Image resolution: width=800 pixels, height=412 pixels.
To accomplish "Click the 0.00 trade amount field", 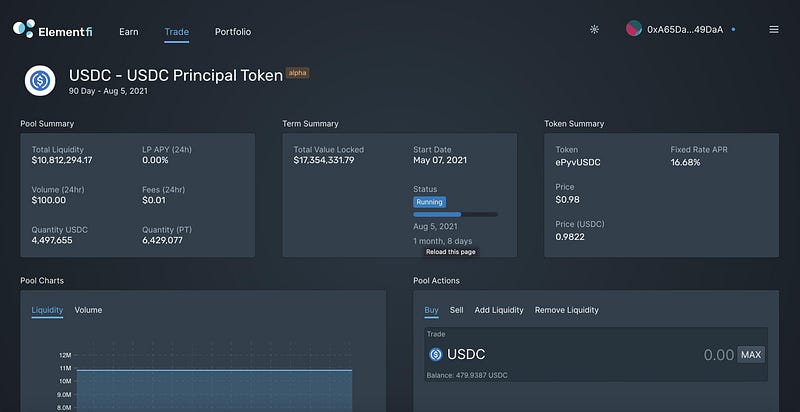I will [718, 355].
